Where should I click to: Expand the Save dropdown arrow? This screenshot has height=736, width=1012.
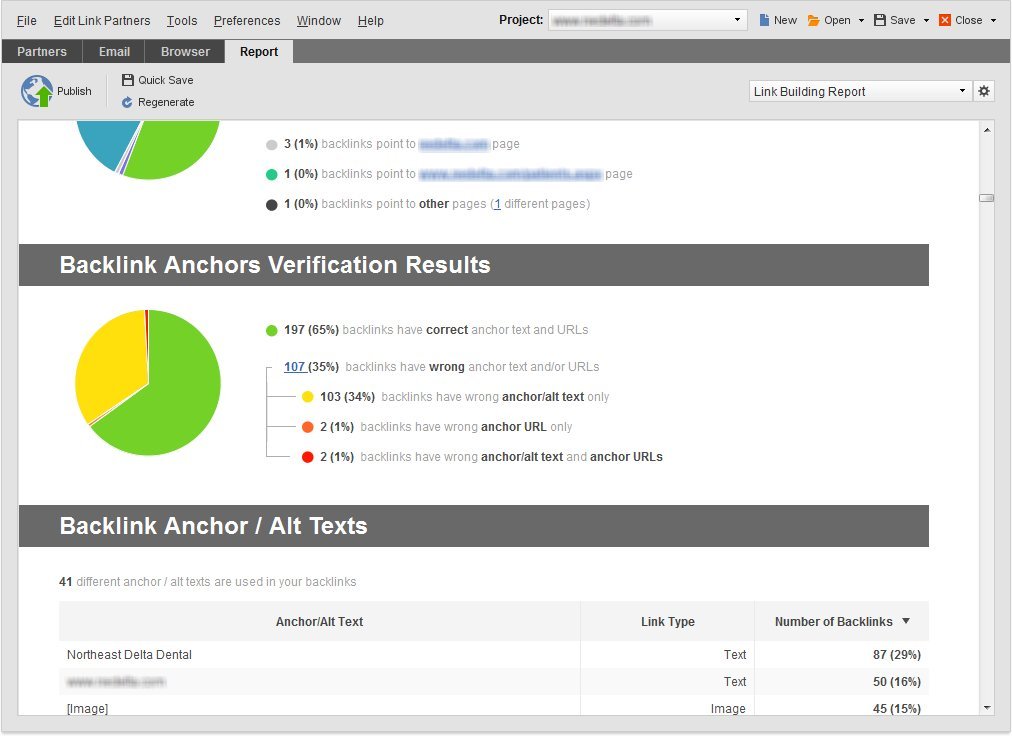[x=926, y=21]
